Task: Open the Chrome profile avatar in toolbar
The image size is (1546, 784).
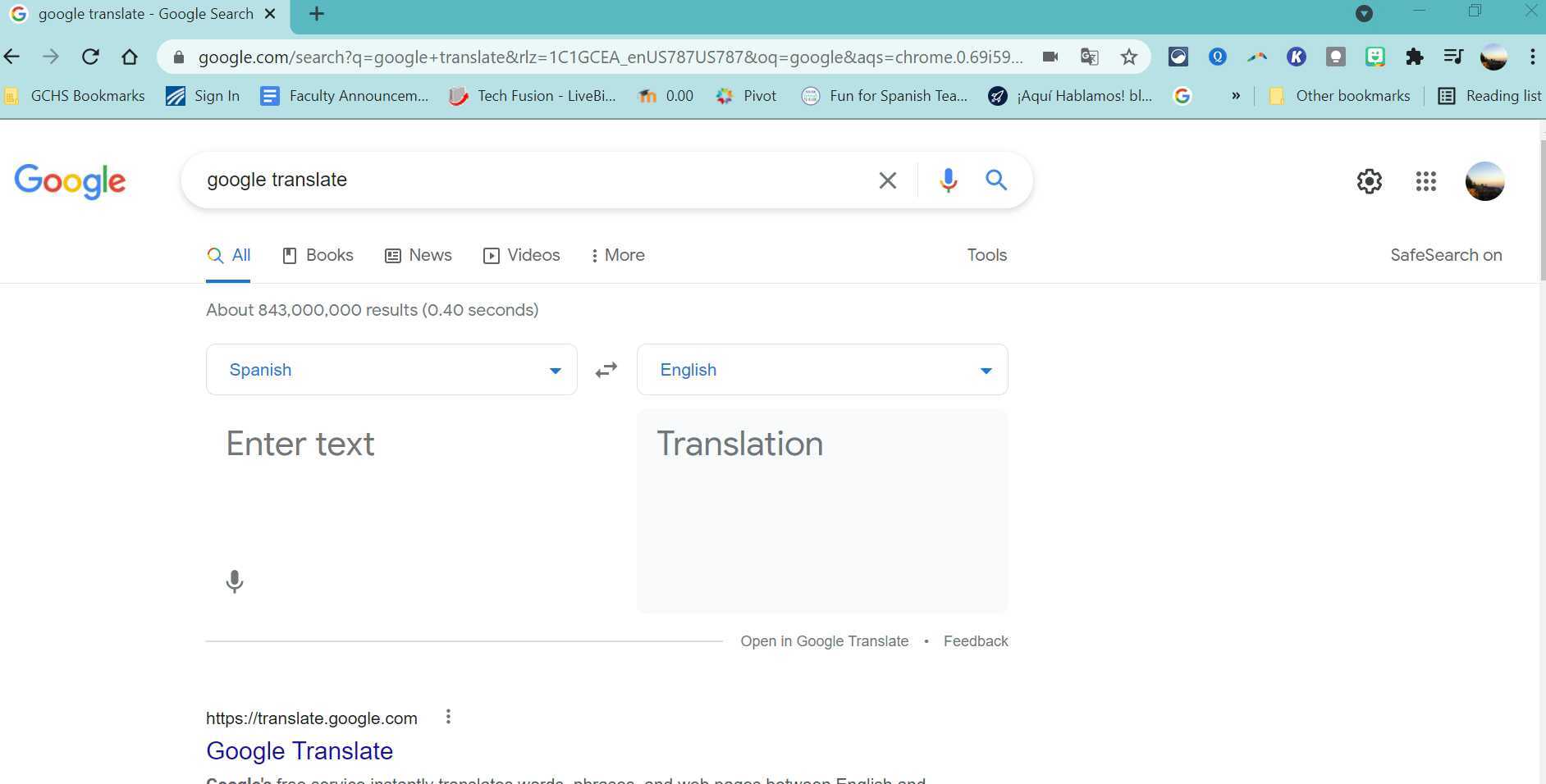Action: click(1493, 57)
